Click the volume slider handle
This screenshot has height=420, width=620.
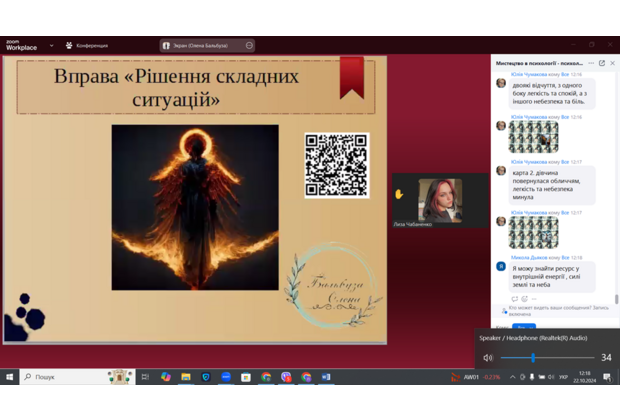[x=532, y=357]
